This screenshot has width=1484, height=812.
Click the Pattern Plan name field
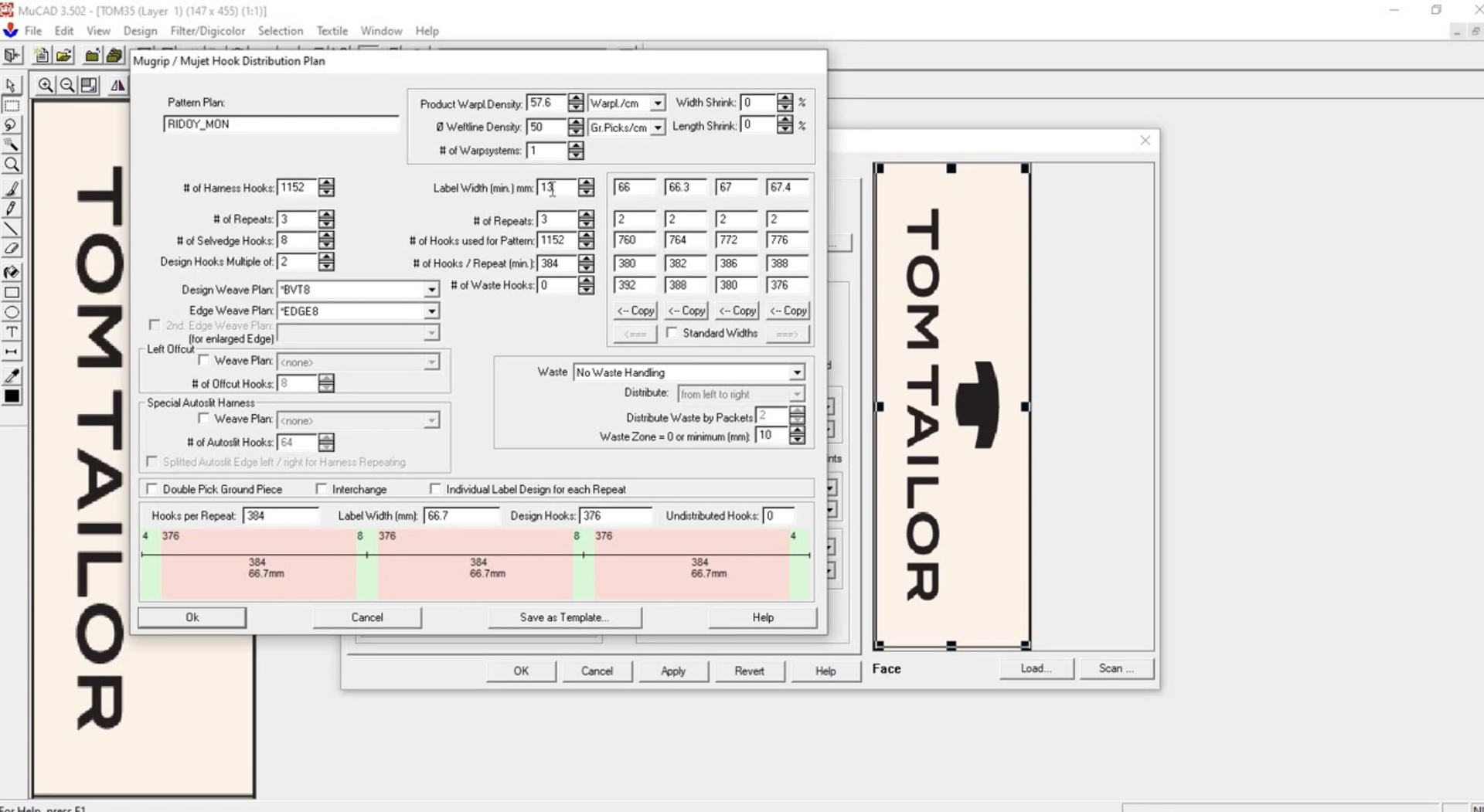pos(281,124)
